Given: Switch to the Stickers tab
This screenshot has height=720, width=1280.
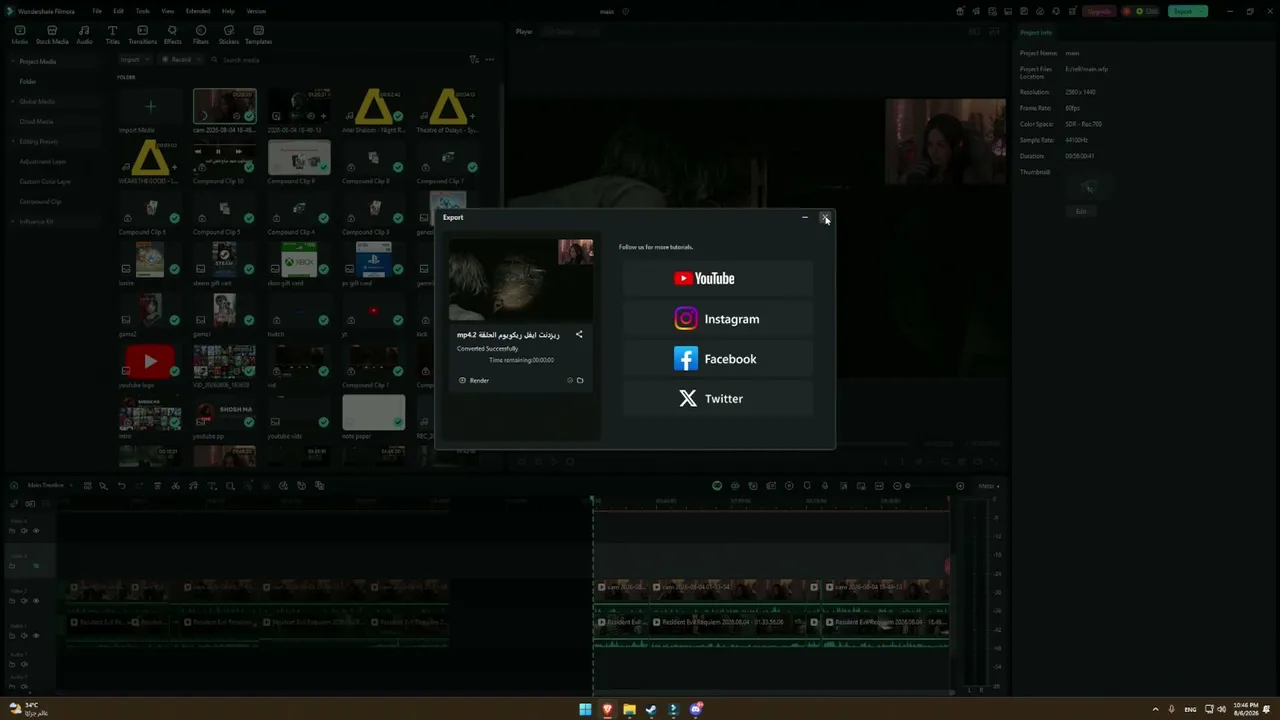Looking at the screenshot, I should [x=229, y=35].
